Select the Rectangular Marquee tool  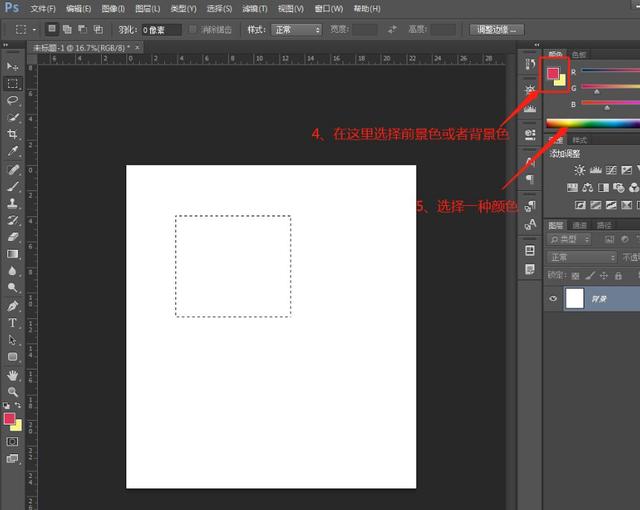coord(12,83)
